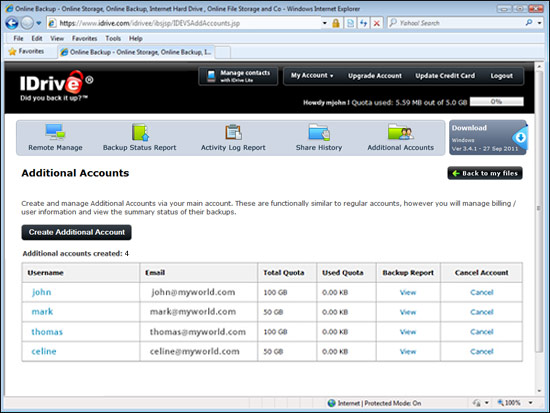View backup report for mark
Viewport: 550px width, 413px height.
(408, 312)
